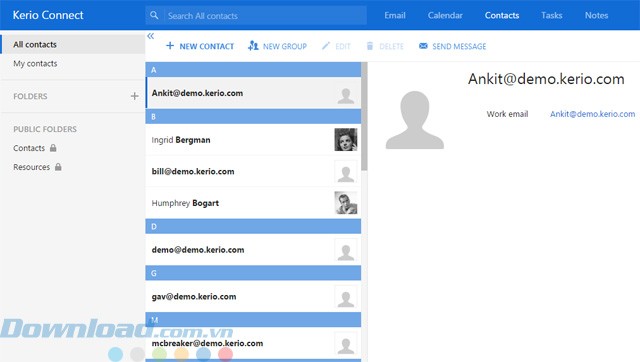Click the B section header
Image resolution: width=640 pixels, height=362 pixels.
click(x=253, y=117)
